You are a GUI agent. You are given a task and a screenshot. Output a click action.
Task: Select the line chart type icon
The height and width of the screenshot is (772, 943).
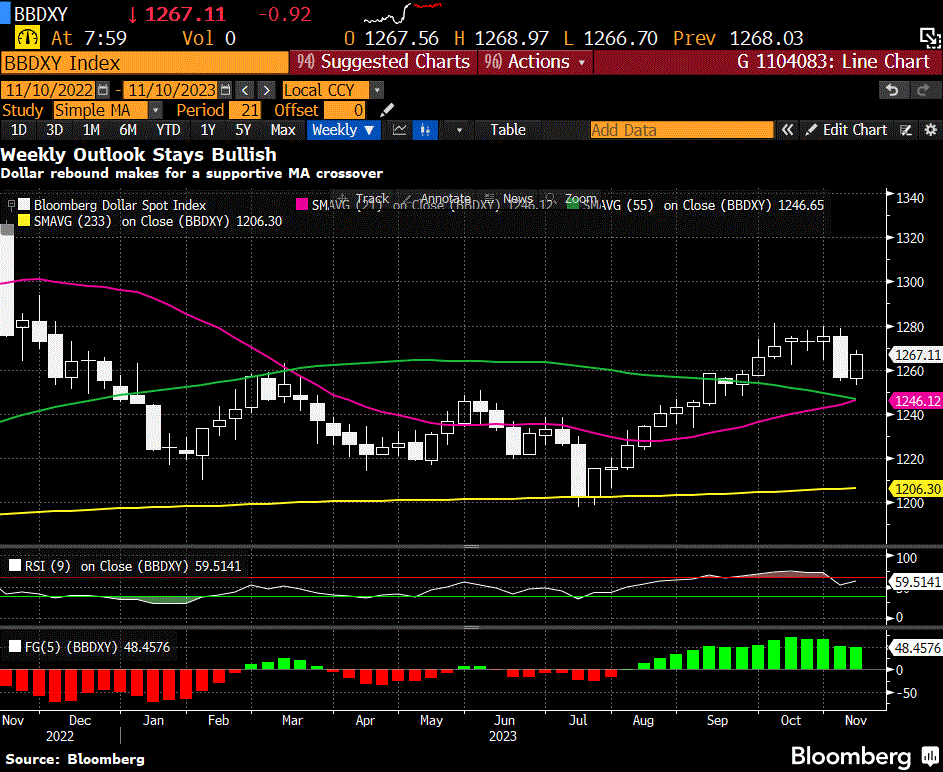coord(399,130)
